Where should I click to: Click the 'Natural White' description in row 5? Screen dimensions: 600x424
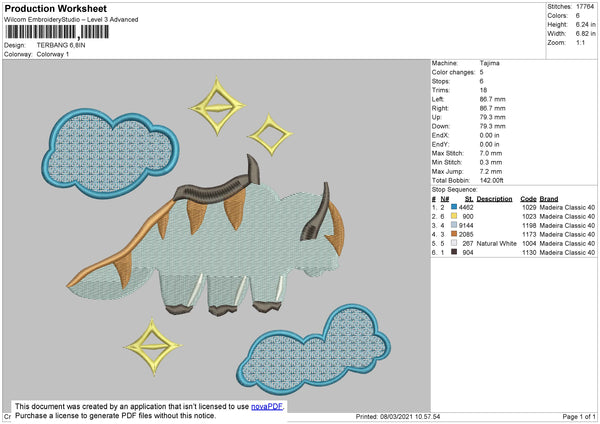tap(497, 243)
